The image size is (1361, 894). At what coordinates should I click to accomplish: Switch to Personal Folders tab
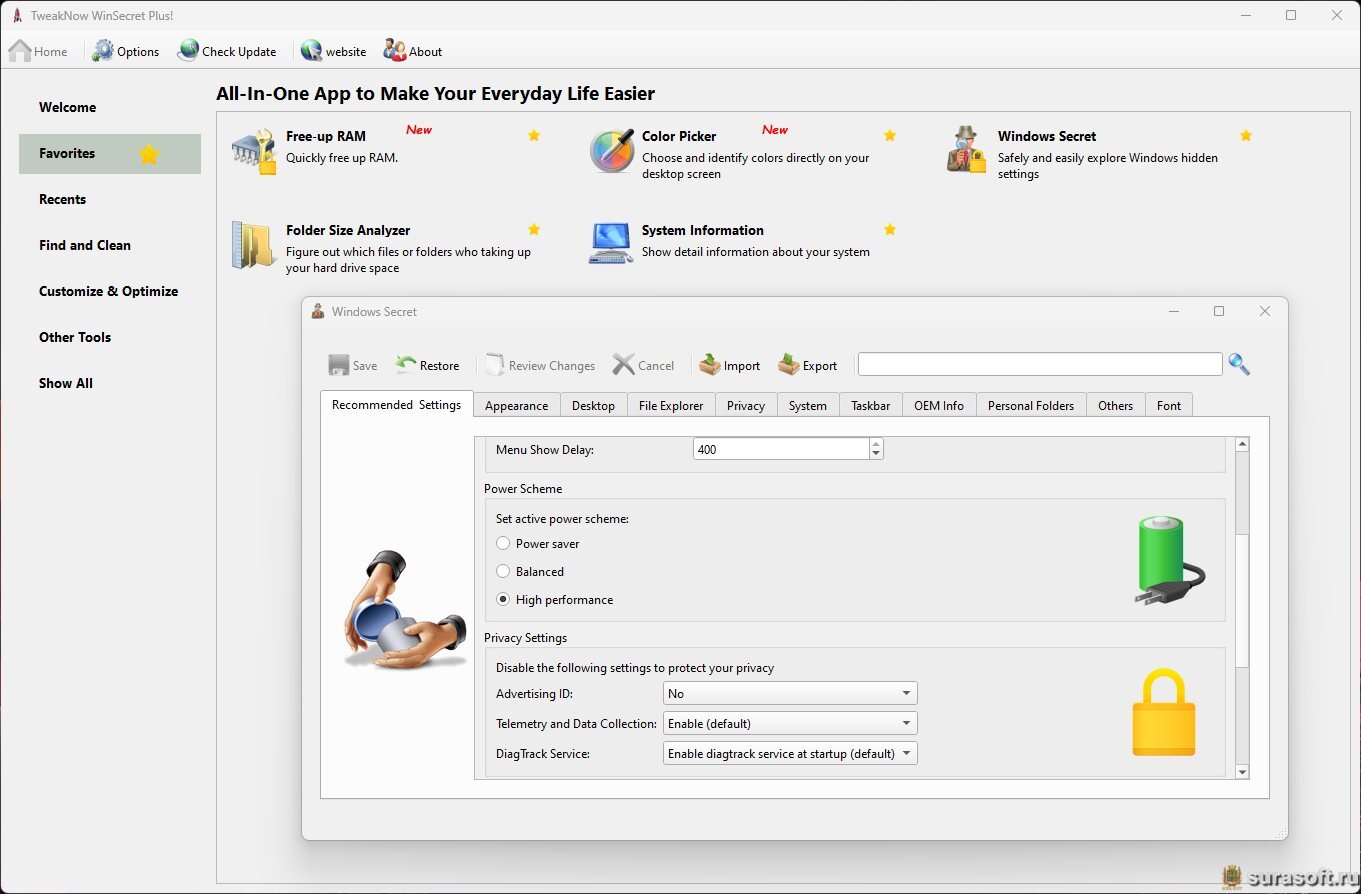1031,405
